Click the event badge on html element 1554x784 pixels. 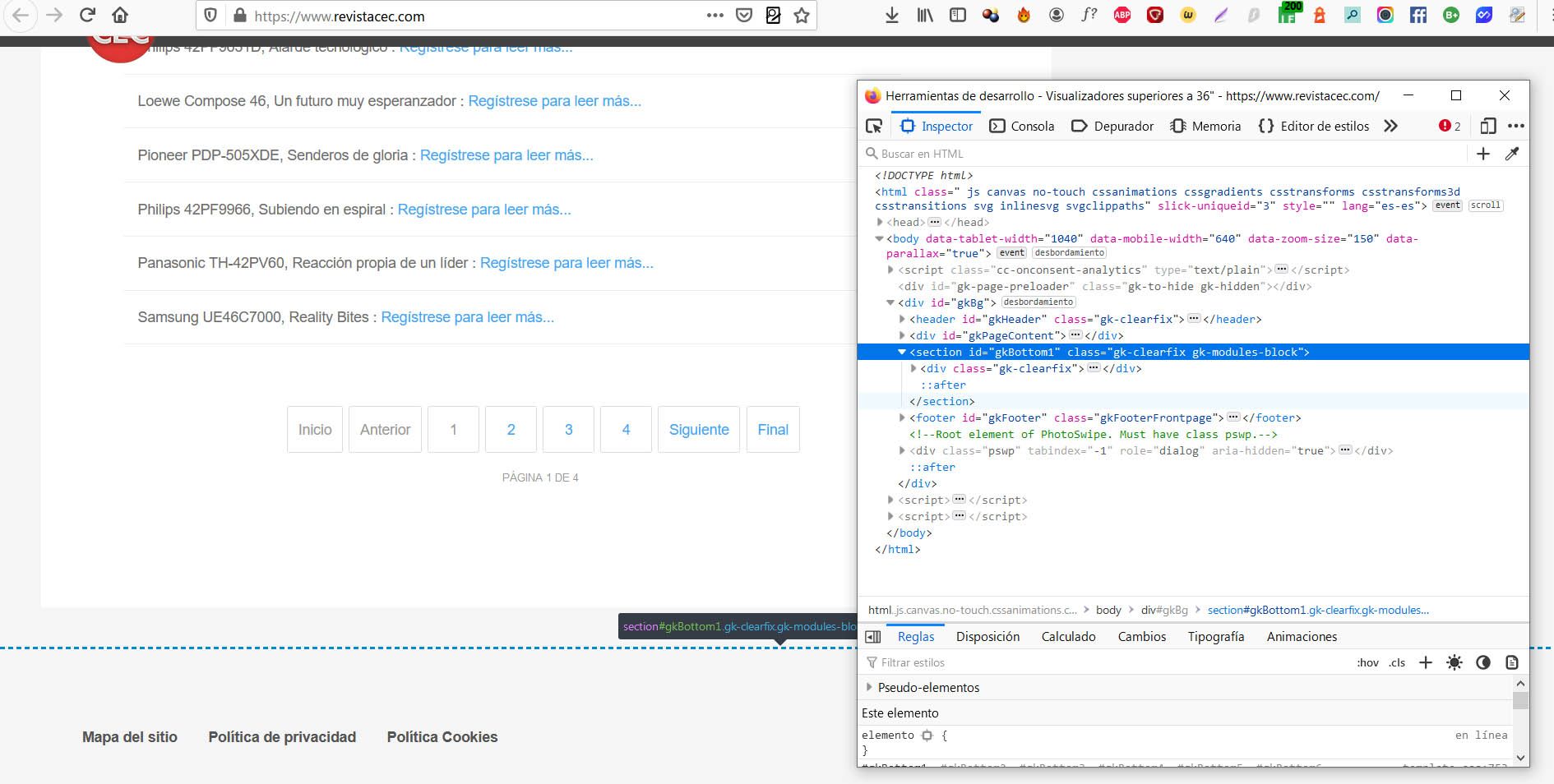1448,205
